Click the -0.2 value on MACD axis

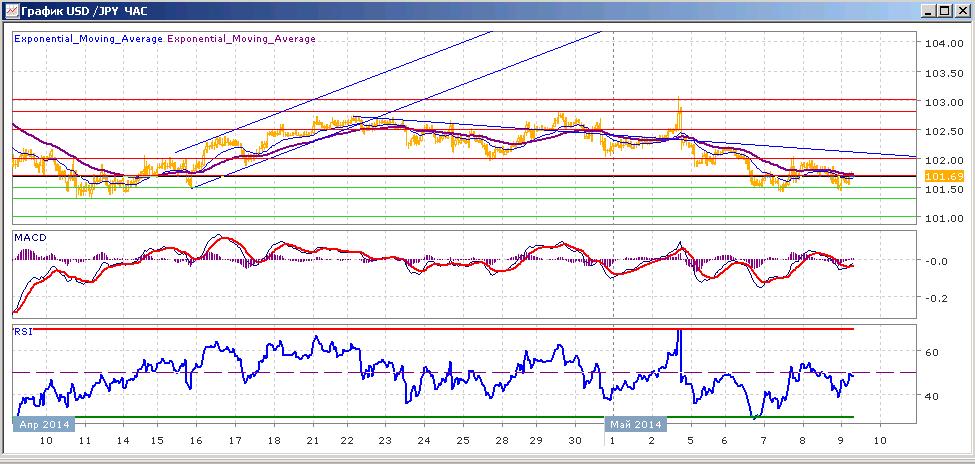tap(937, 298)
